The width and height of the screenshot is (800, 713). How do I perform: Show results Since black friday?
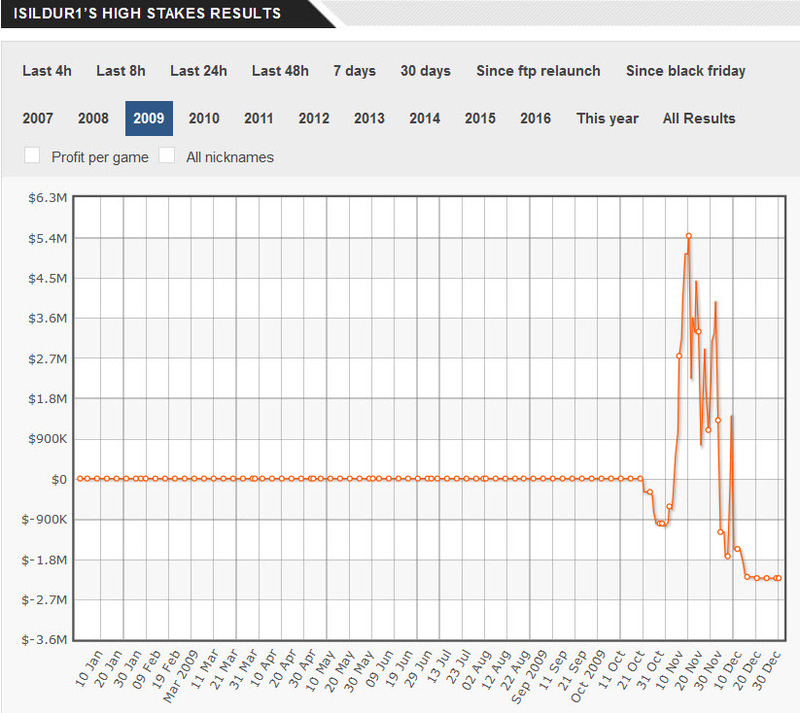pos(685,71)
